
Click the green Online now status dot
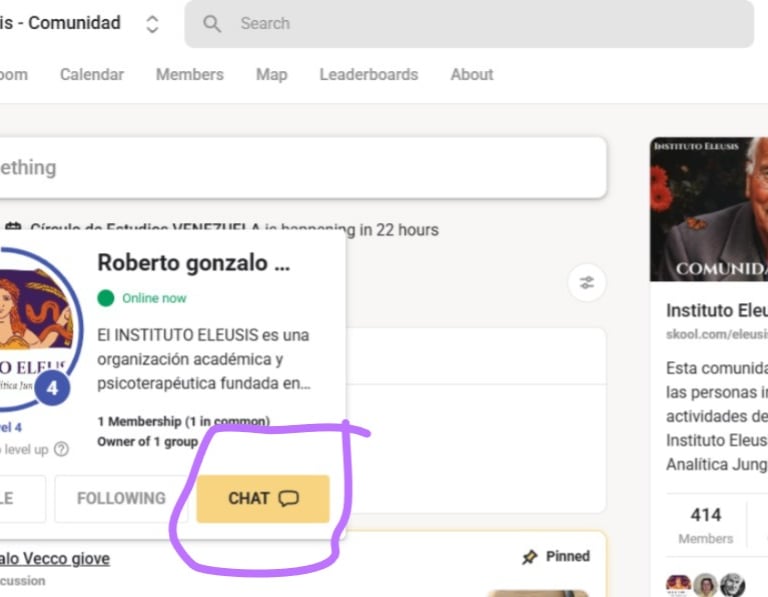[x=106, y=298]
